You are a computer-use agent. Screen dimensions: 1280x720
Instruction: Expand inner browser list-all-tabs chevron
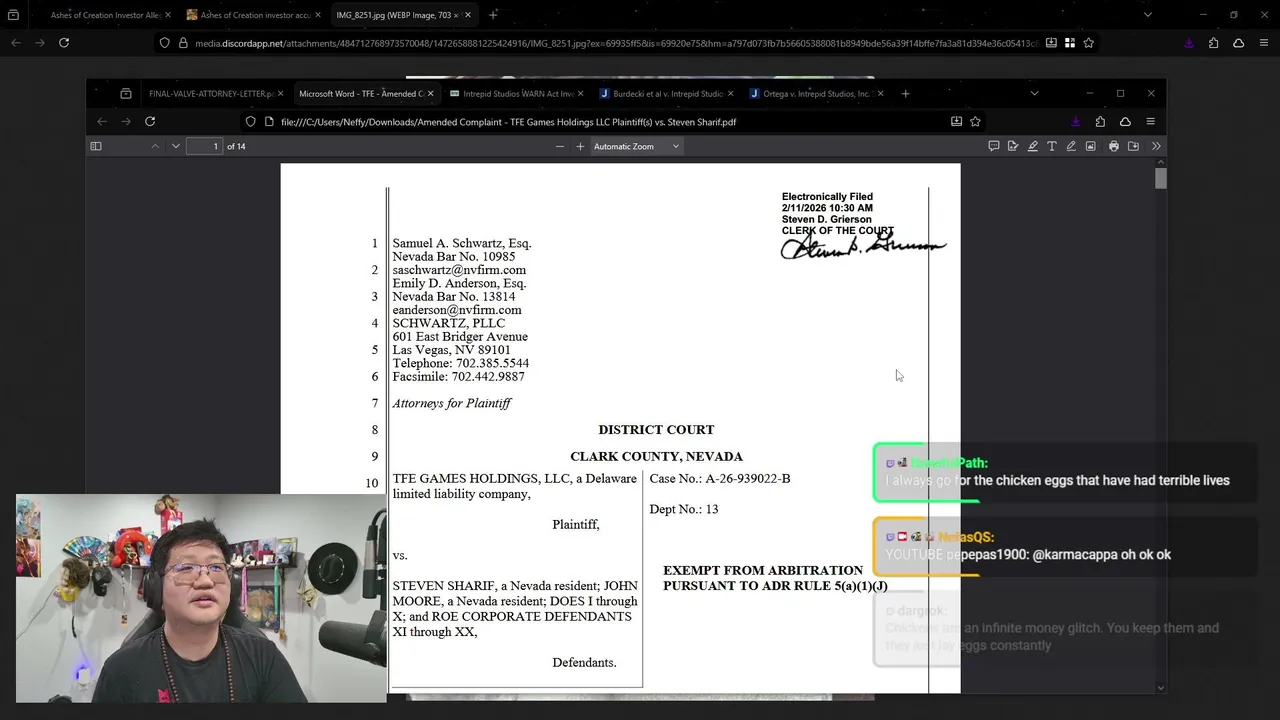pos(1034,94)
